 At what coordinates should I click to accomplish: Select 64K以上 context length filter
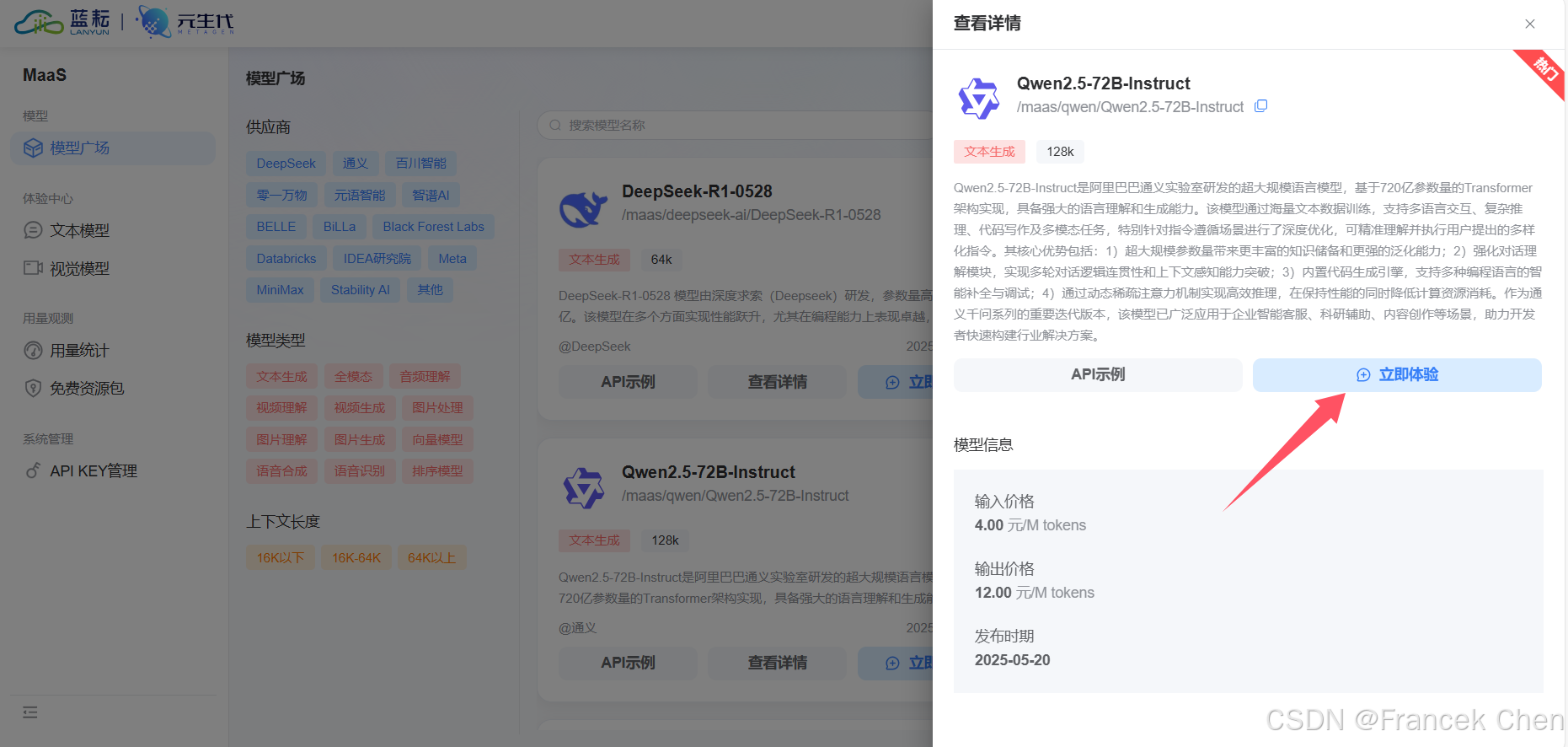coord(431,558)
